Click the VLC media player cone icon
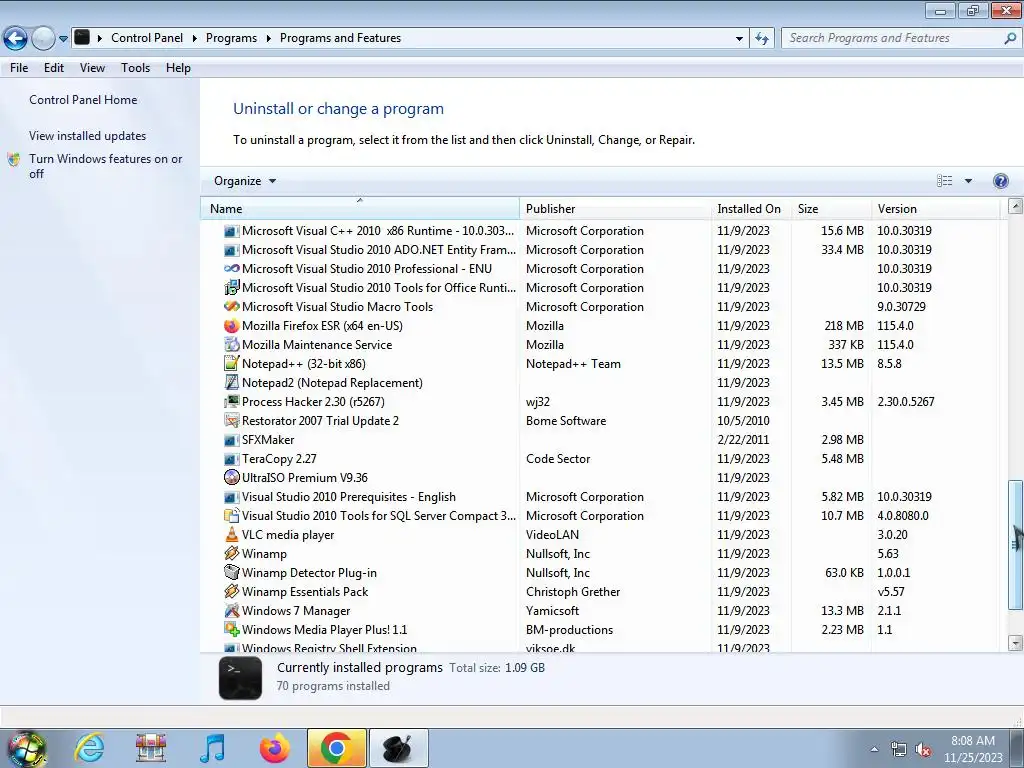Image resolution: width=1024 pixels, height=768 pixels. pos(231,534)
